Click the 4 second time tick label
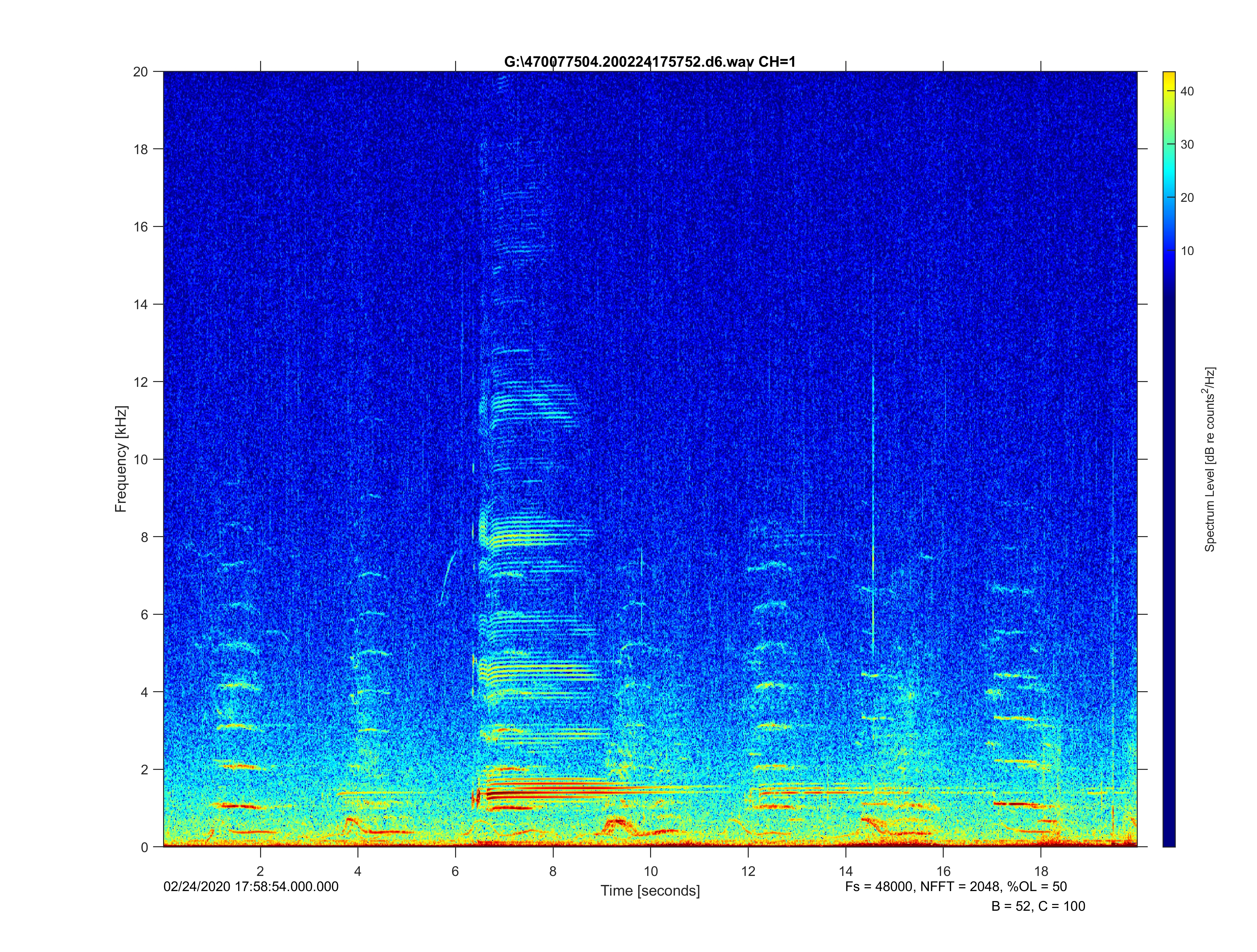 (x=357, y=871)
